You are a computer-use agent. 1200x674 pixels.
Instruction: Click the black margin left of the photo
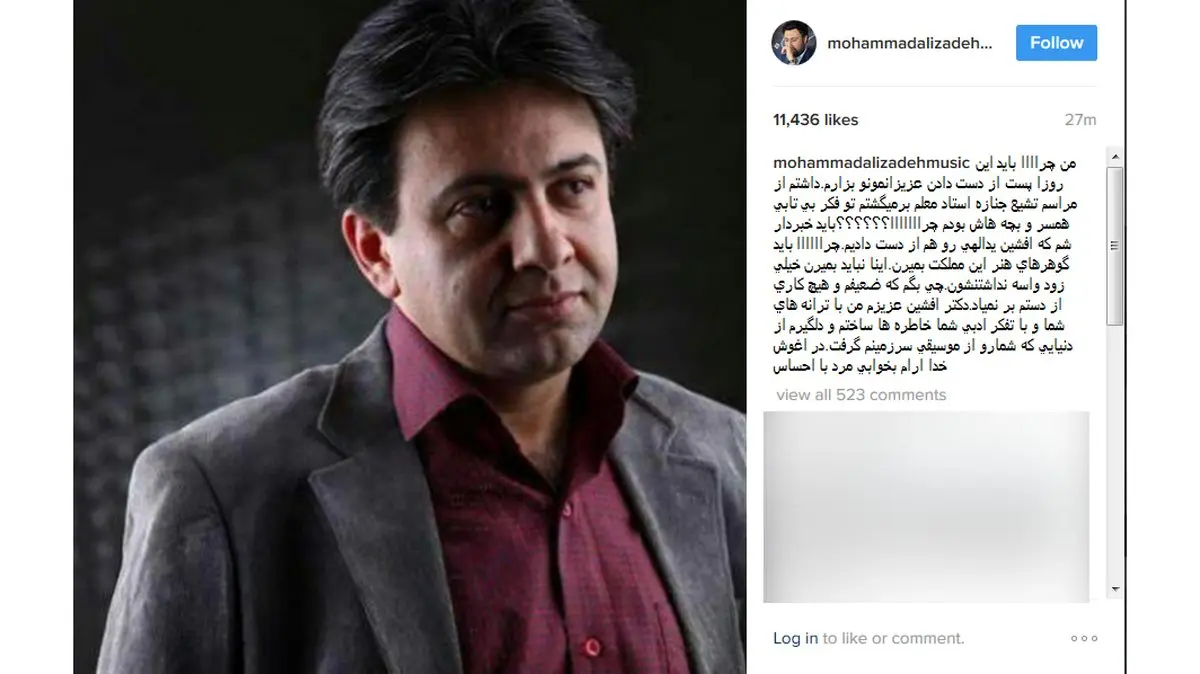(36, 337)
